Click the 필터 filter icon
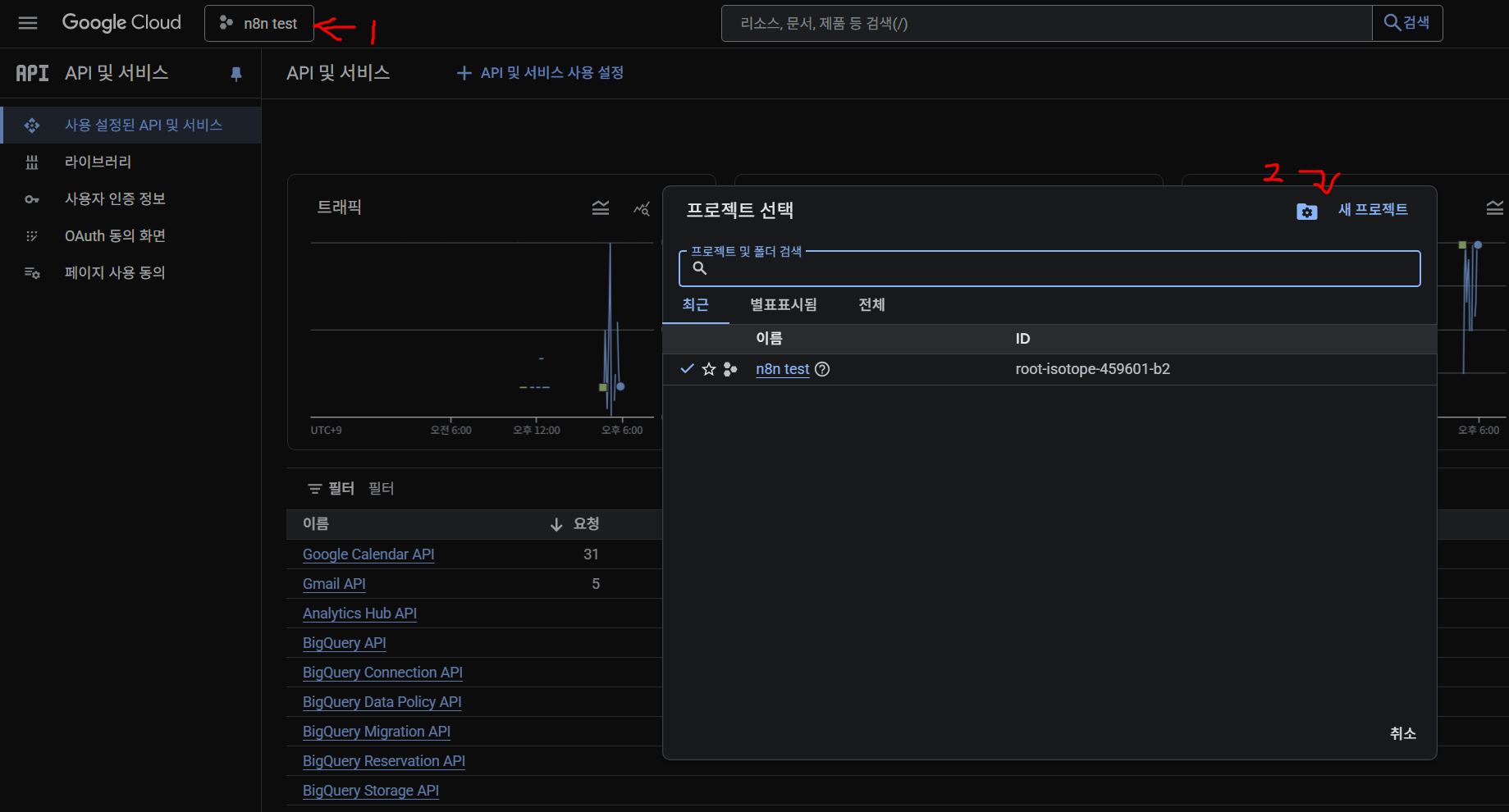Screen dimensions: 1509x812 click(x=314, y=489)
